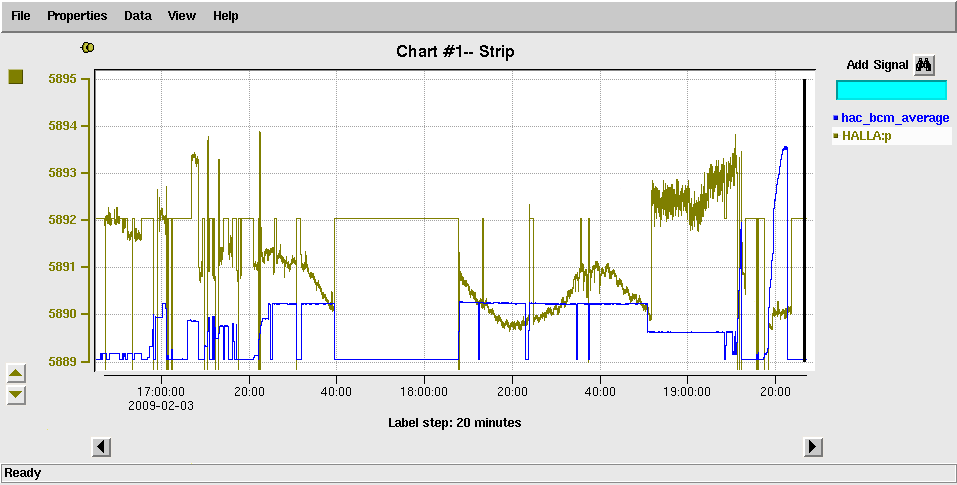Open the View menu
The image size is (957, 485).
pyautogui.click(x=181, y=16)
